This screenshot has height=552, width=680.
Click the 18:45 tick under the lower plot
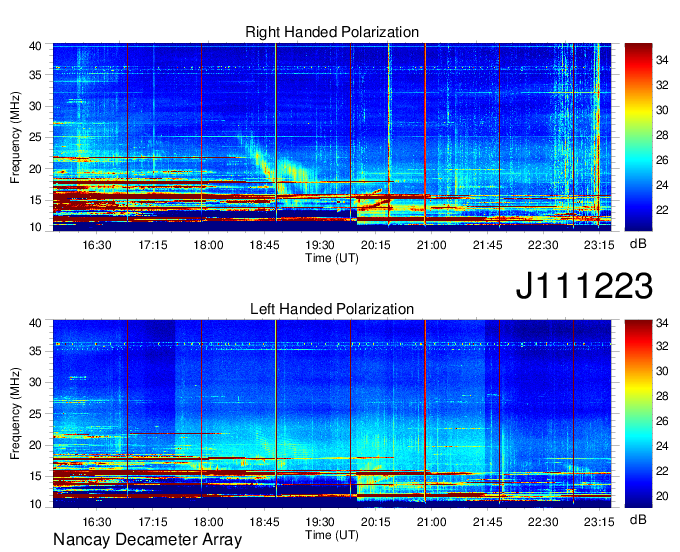(x=264, y=522)
